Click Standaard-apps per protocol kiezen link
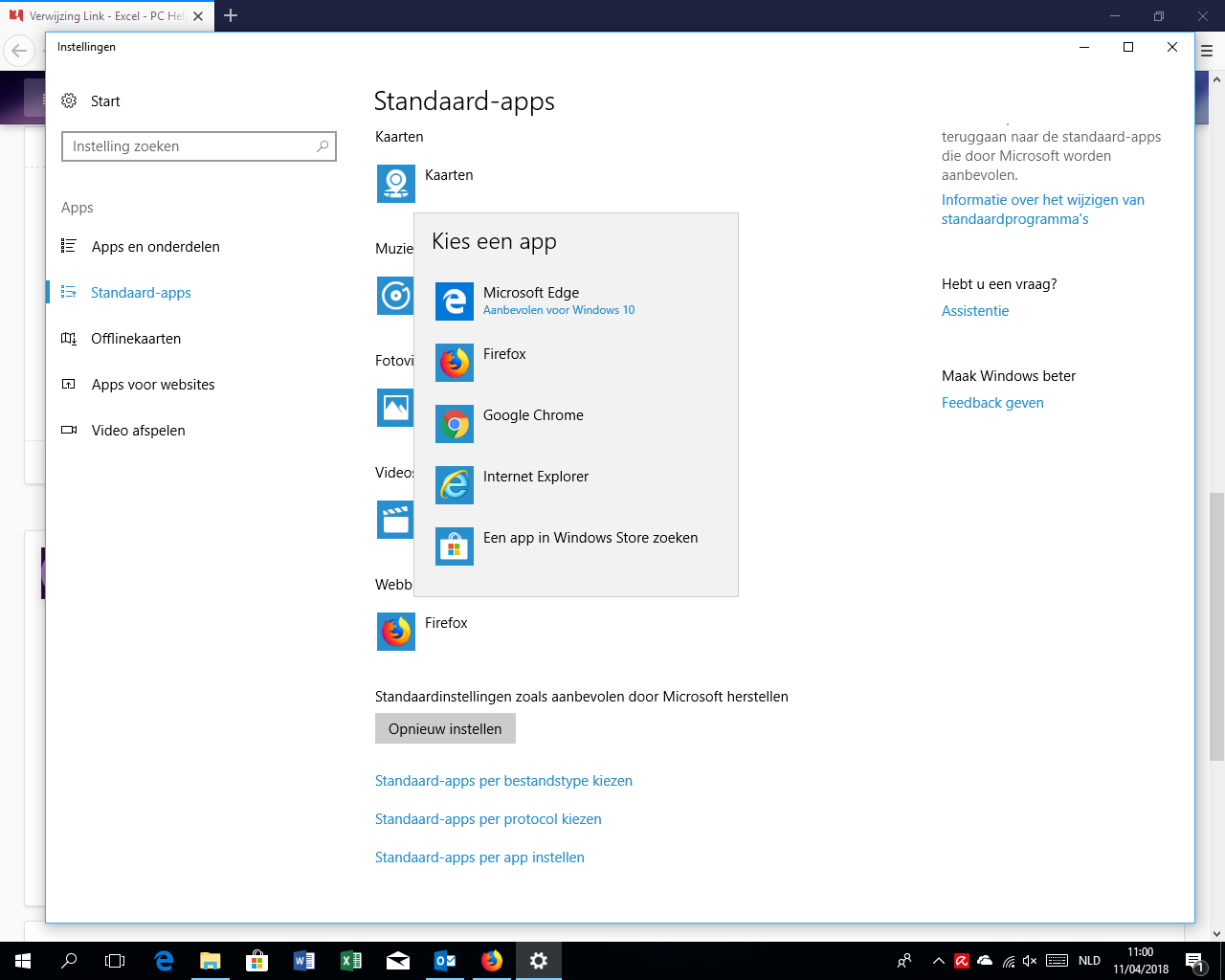This screenshot has width=1225, height=980. (488, 819)
